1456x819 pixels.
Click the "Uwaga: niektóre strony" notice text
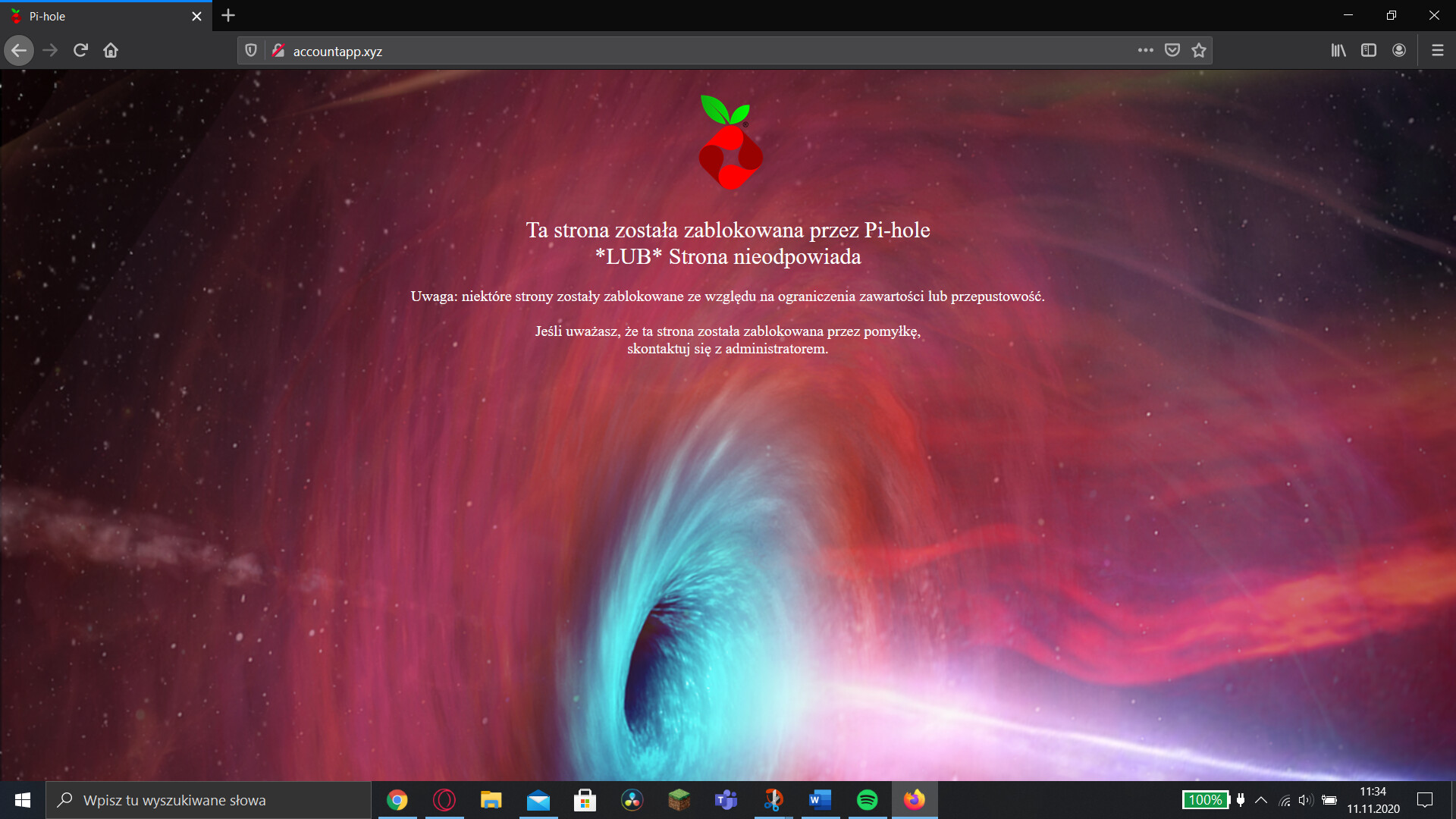coord(728,297)
